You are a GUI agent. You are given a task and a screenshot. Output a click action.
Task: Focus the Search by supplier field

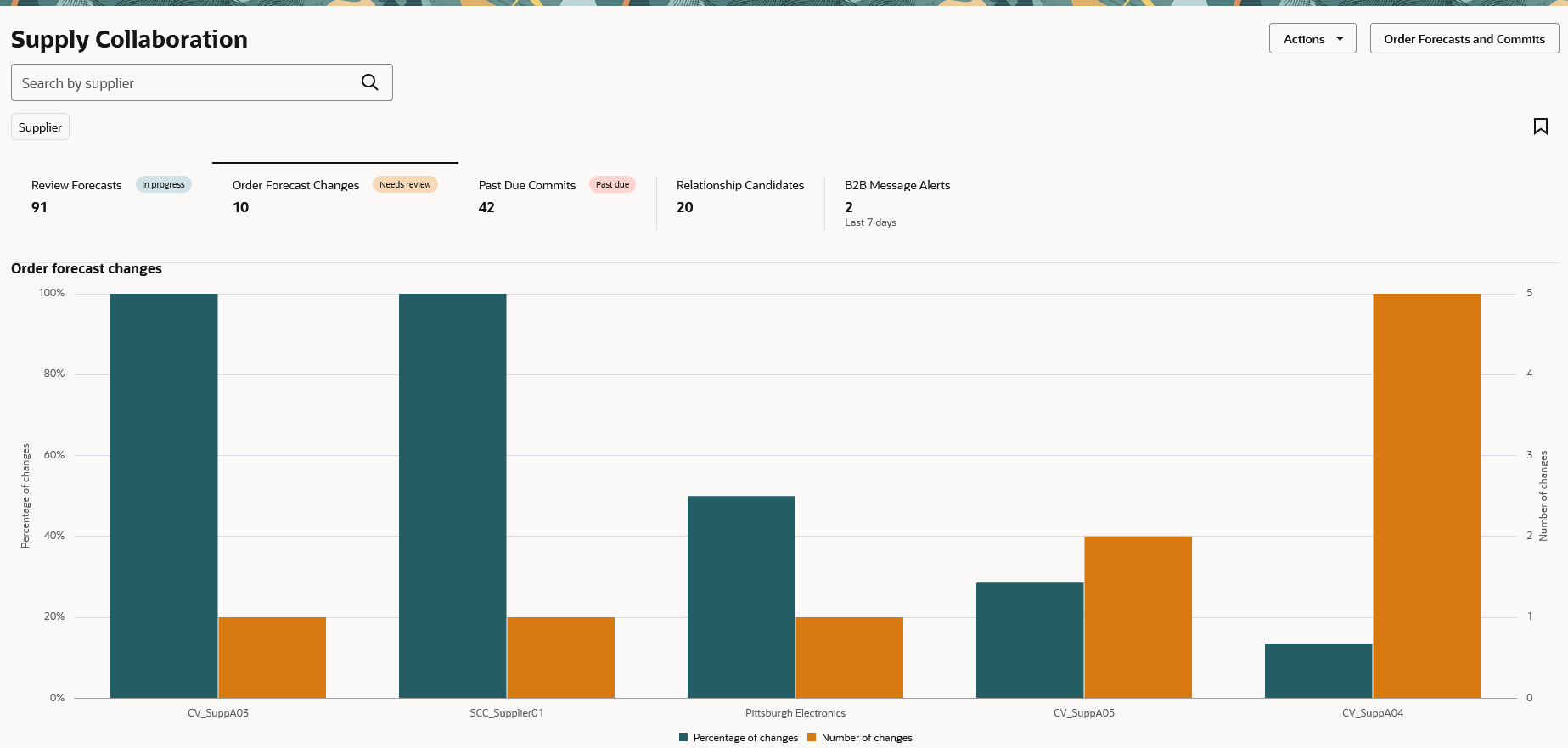click(x=201, y=82)
